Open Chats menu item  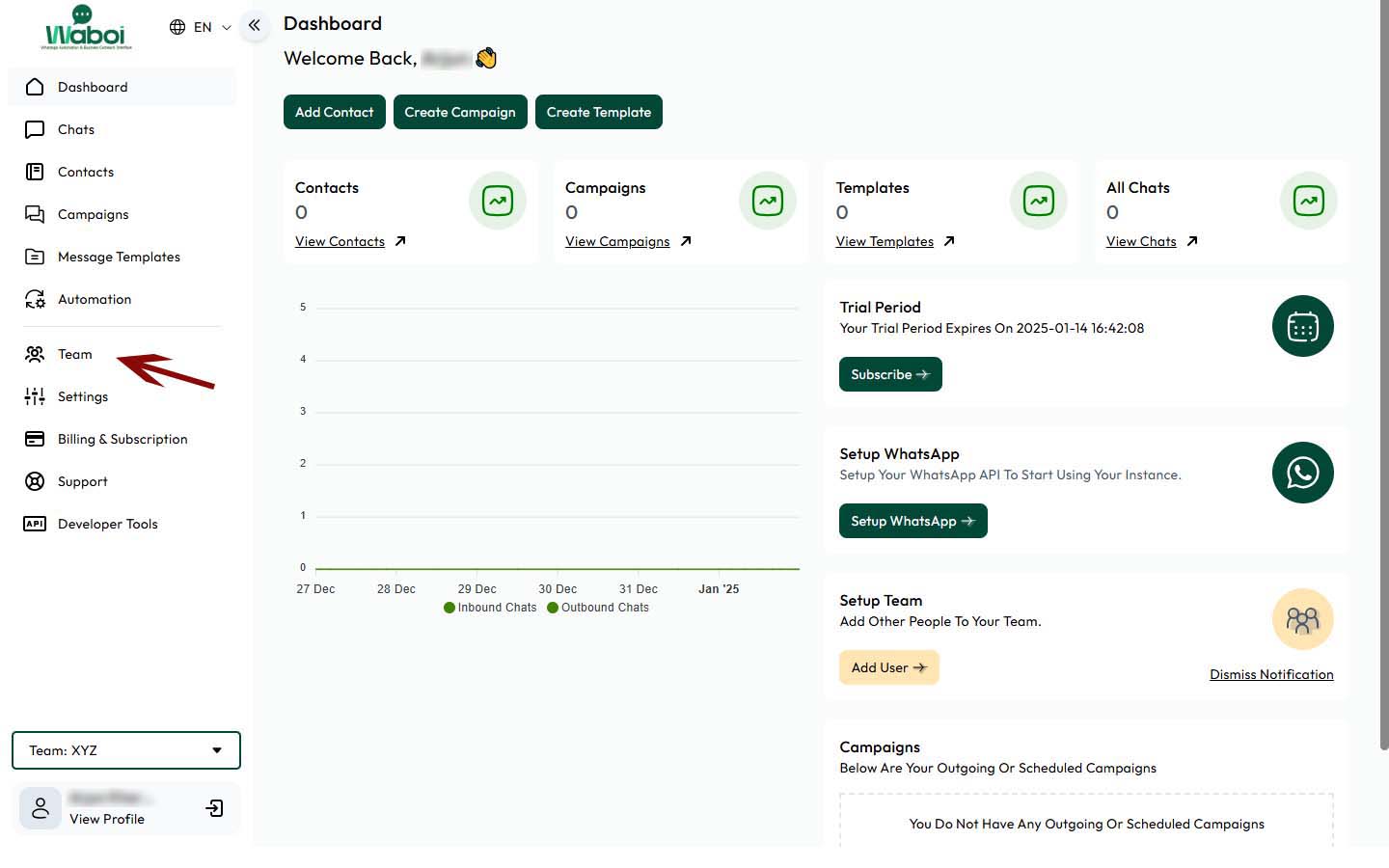click(122, 129)
